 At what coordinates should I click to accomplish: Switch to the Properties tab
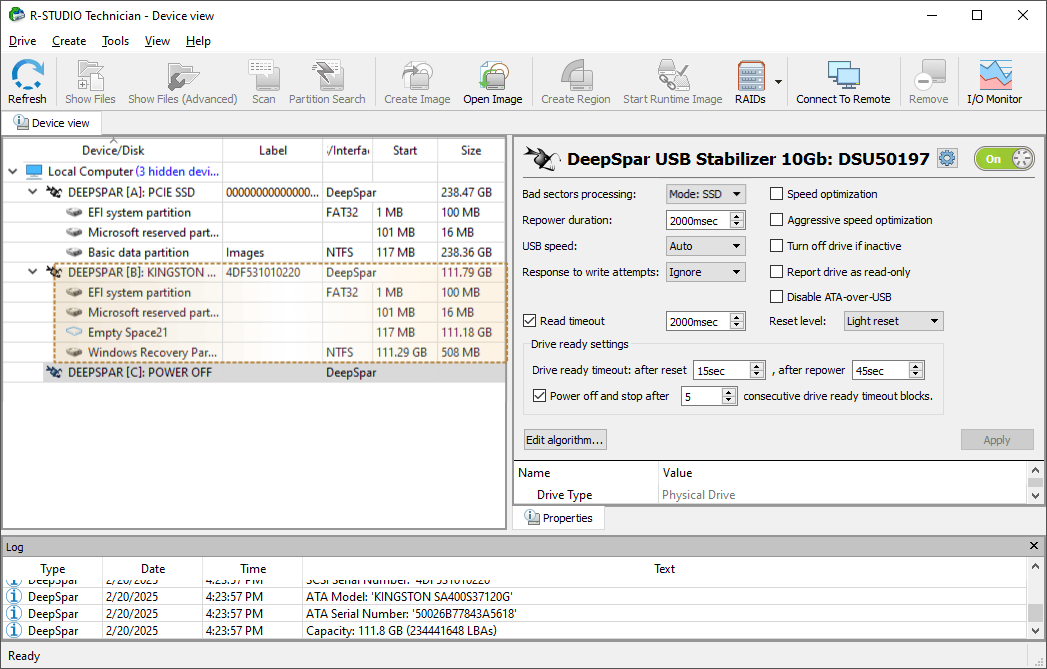[559, 518]
